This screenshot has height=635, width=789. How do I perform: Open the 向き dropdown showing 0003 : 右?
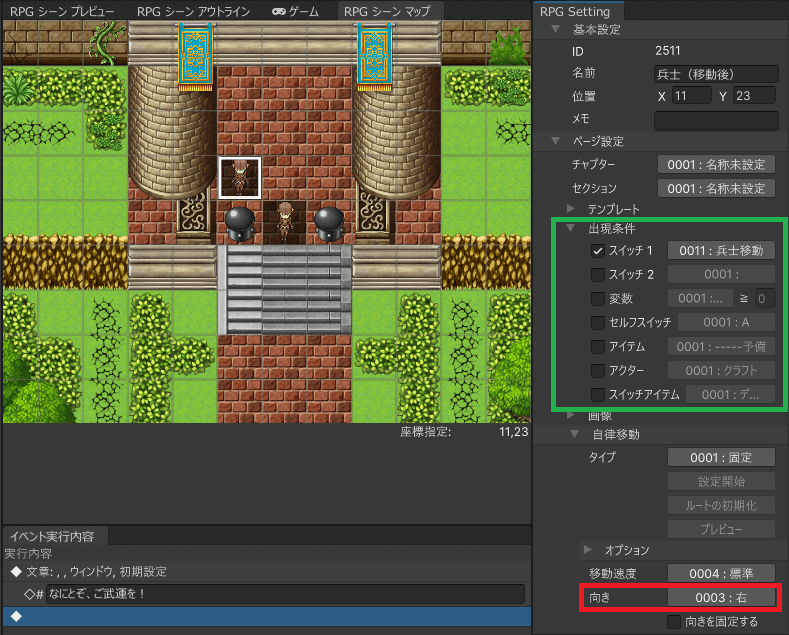pos(722,597)
